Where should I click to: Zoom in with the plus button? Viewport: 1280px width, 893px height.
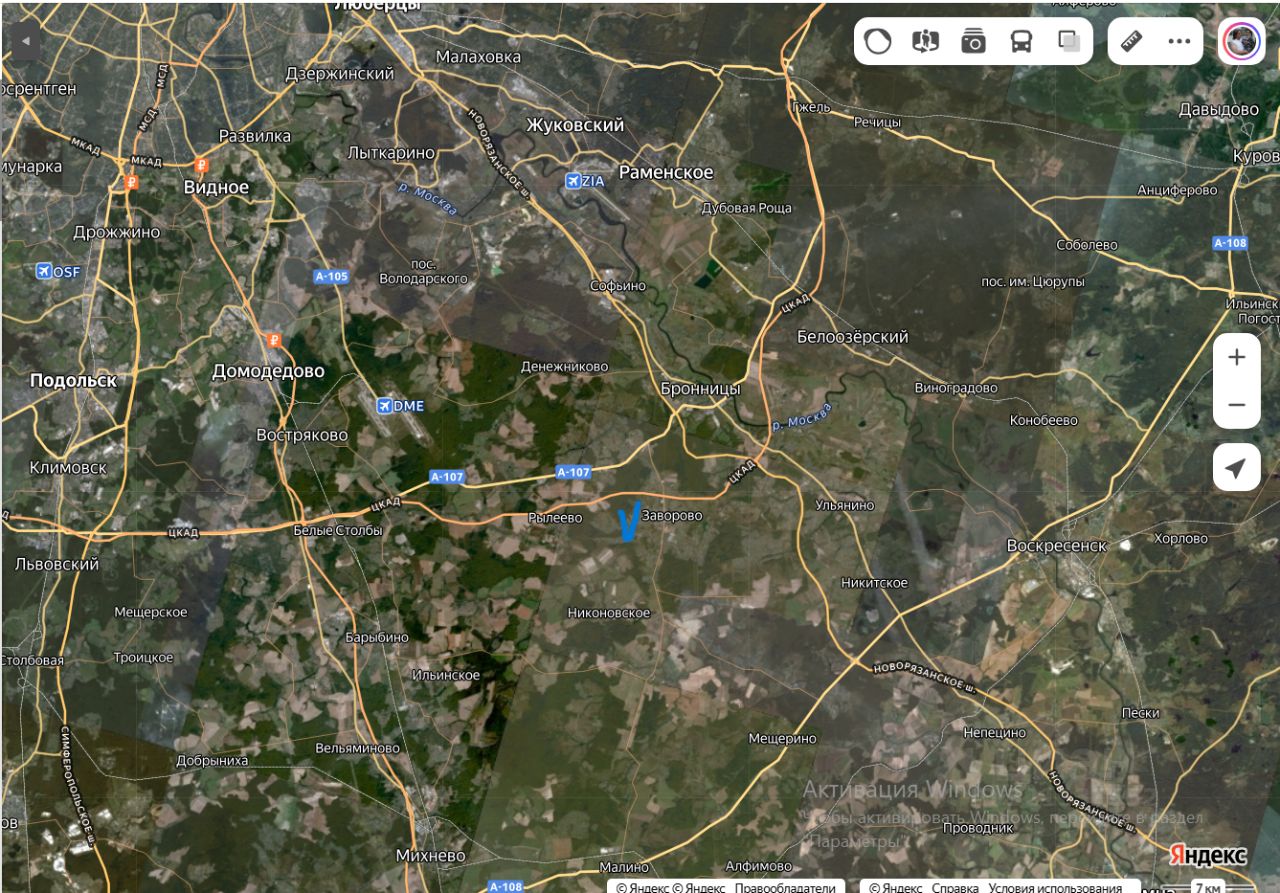1237,357
